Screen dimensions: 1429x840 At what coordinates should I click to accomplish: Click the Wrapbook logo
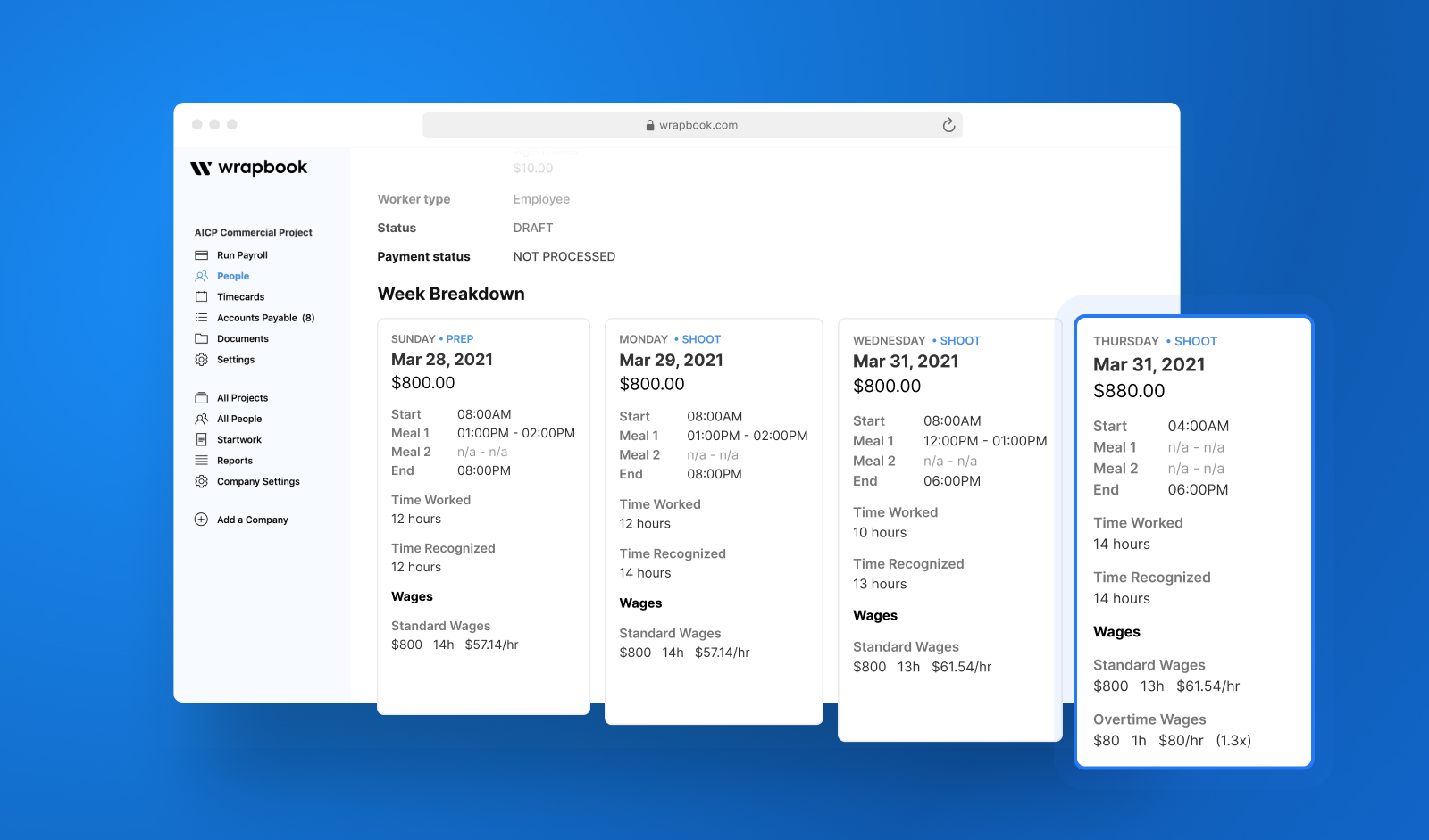coord(248,168)
